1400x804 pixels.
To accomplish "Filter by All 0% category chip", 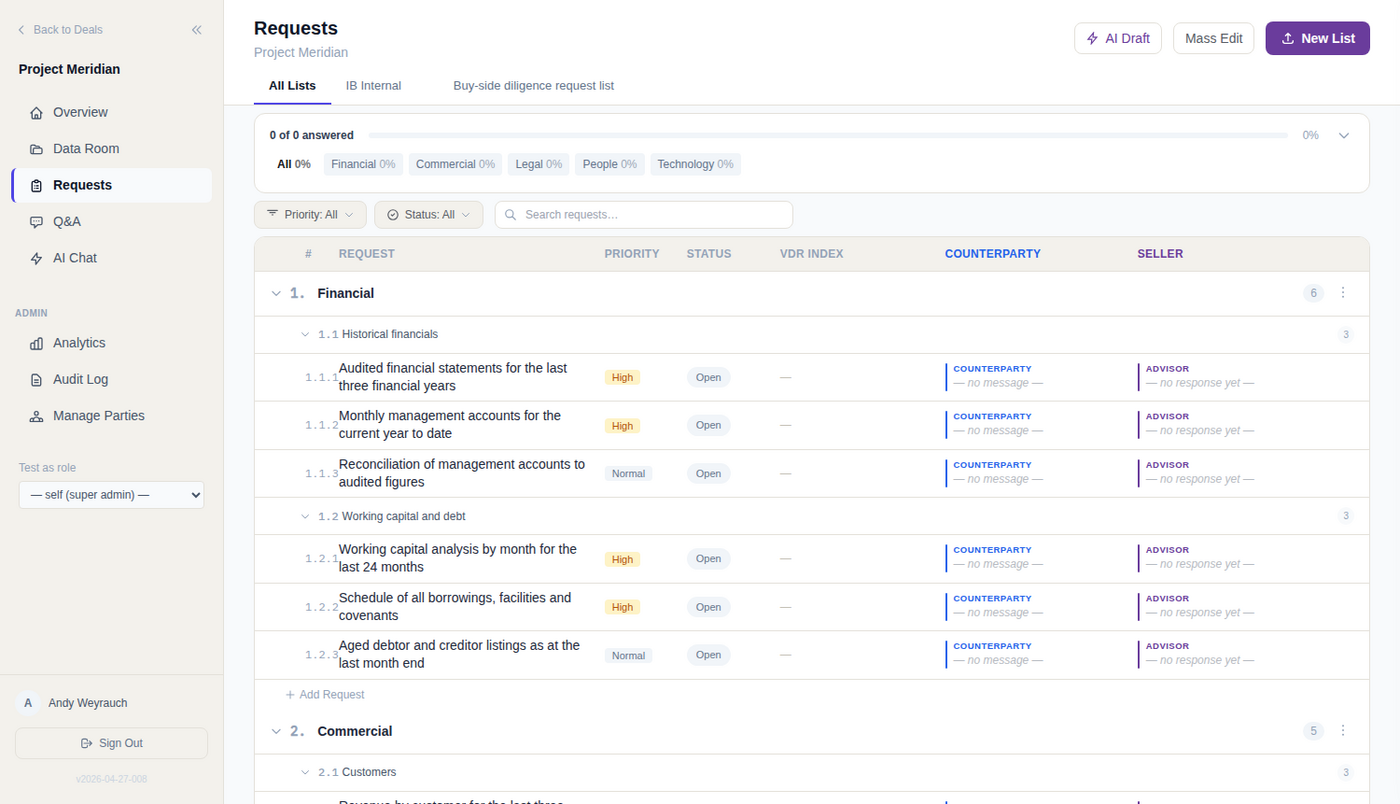I will pos(294,164).
